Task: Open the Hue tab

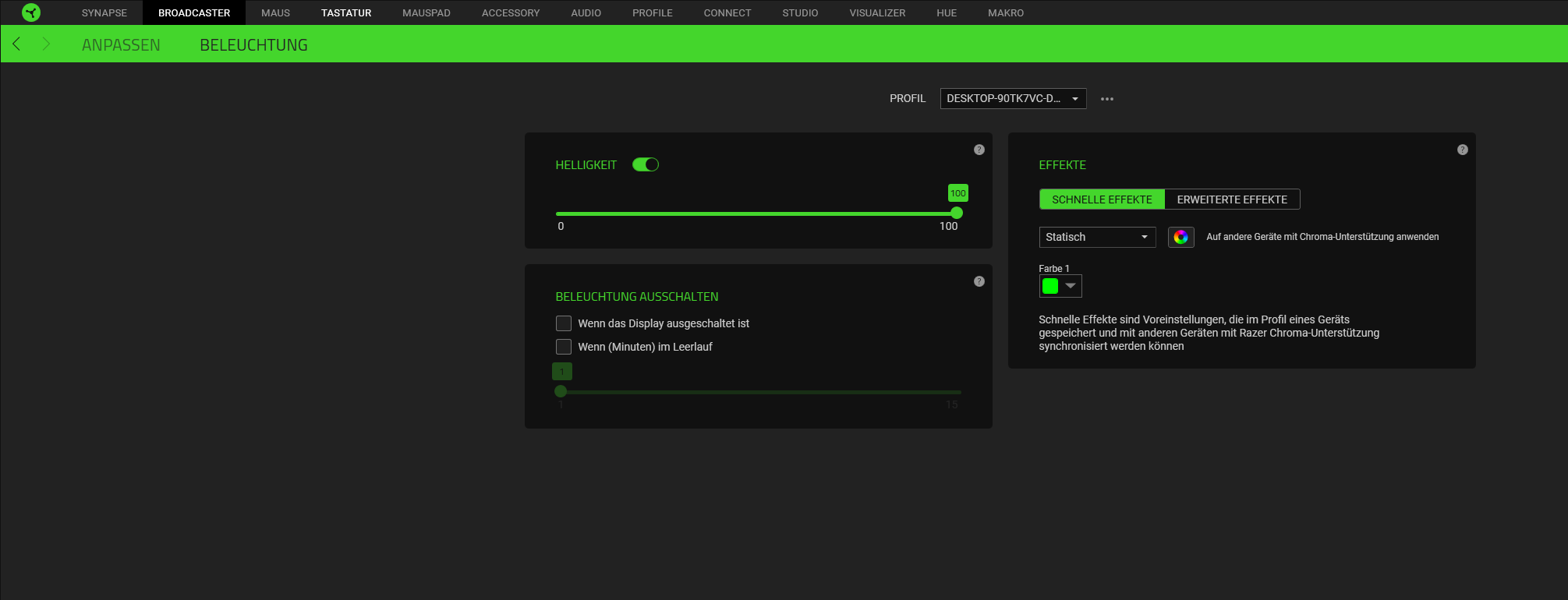Action: [x=947, y=12]
